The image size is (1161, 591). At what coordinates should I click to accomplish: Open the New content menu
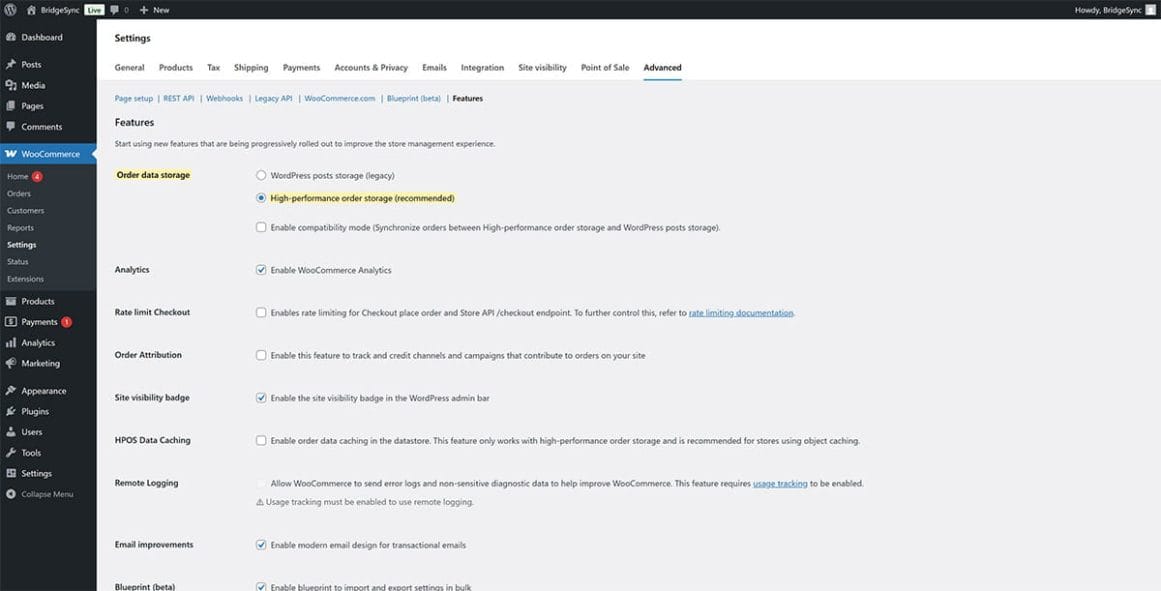pos(152,9)
